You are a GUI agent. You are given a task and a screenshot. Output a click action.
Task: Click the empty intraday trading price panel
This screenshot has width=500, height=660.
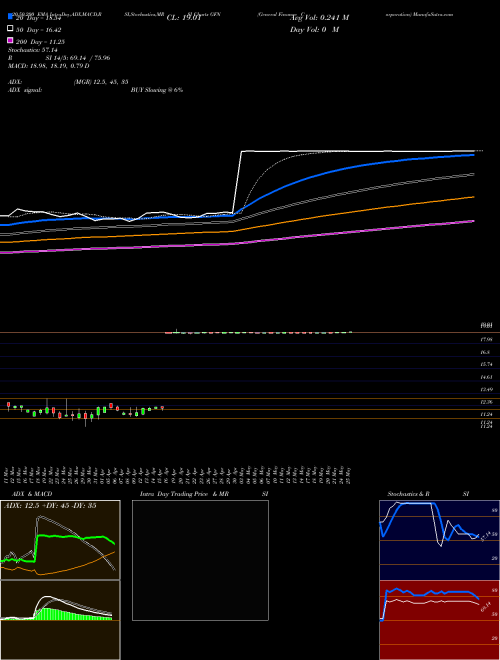[200, 560]
